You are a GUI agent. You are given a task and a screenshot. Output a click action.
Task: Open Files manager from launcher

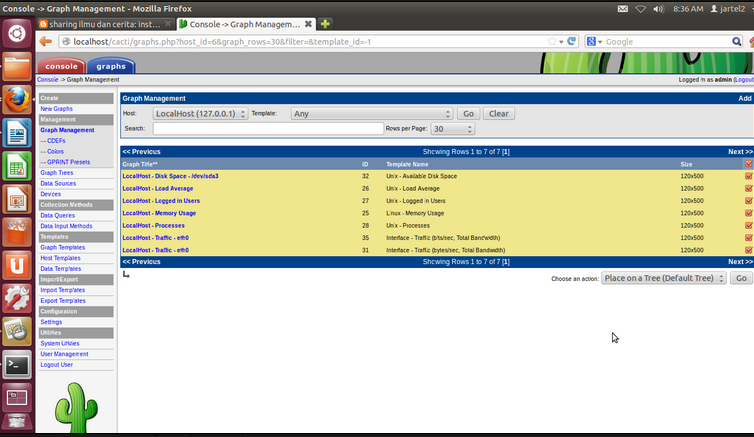[x=17, y=66]
